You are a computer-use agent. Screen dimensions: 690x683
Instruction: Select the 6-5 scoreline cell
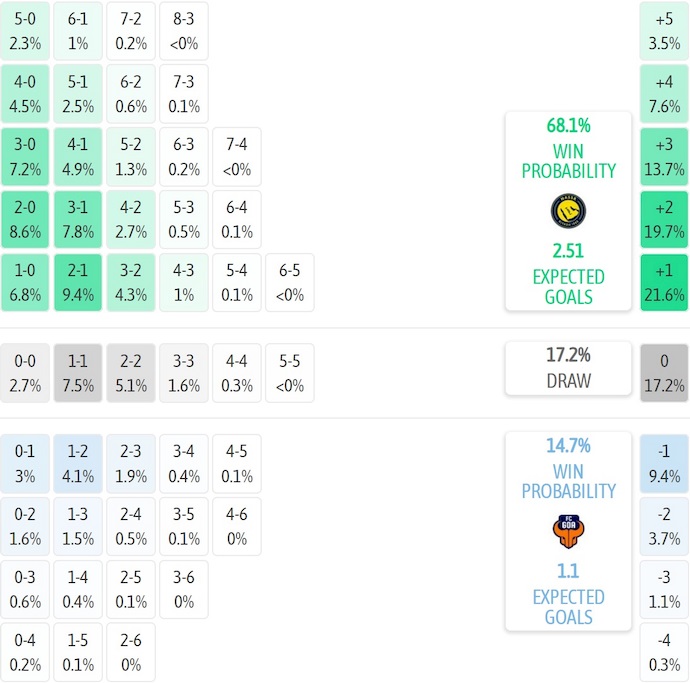coord(290,283)
